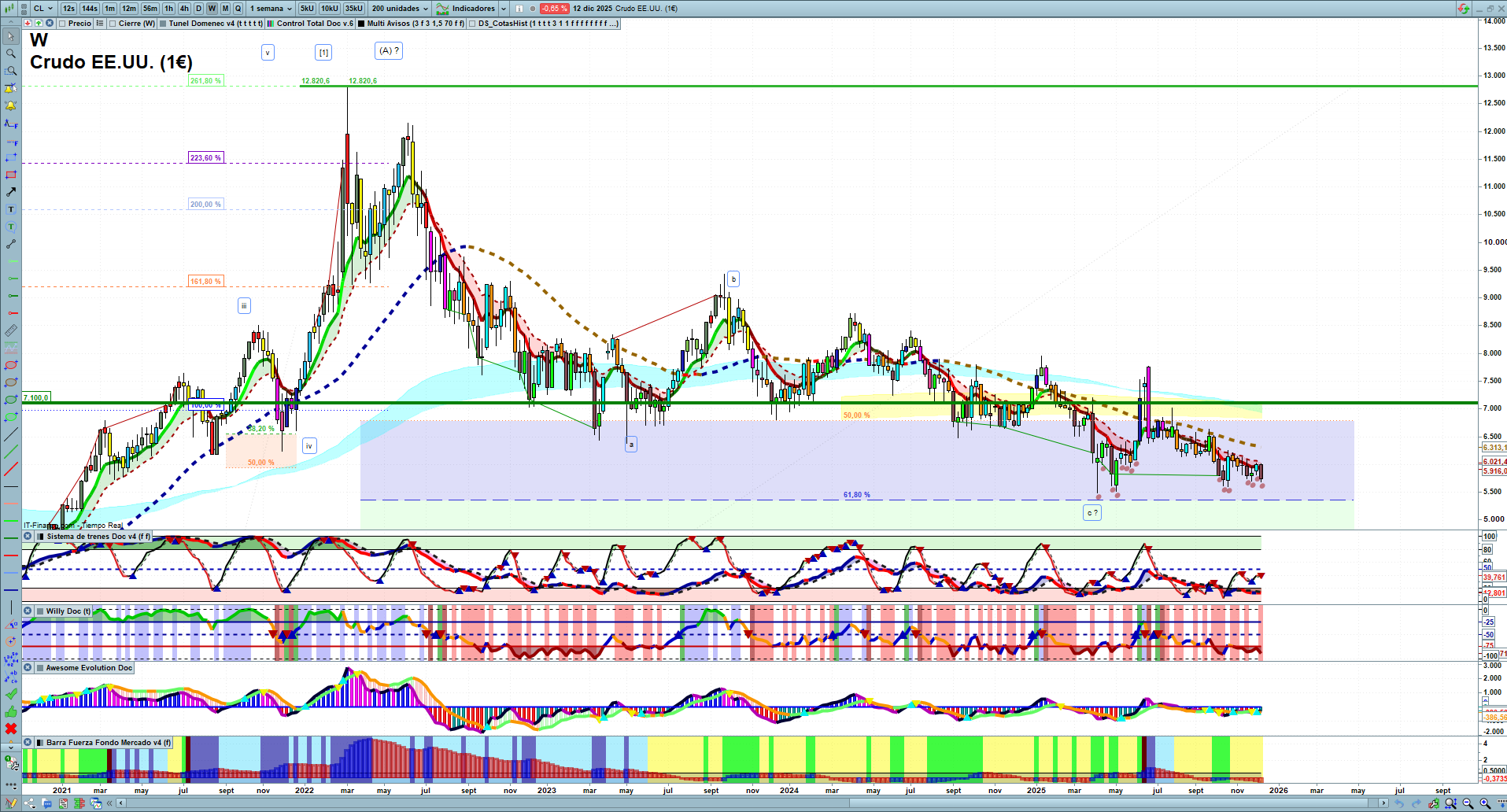Viewport: 1507px width, 812px height.
Task: Open the '200 unidades' dropdown
Action: click(400, 9)
